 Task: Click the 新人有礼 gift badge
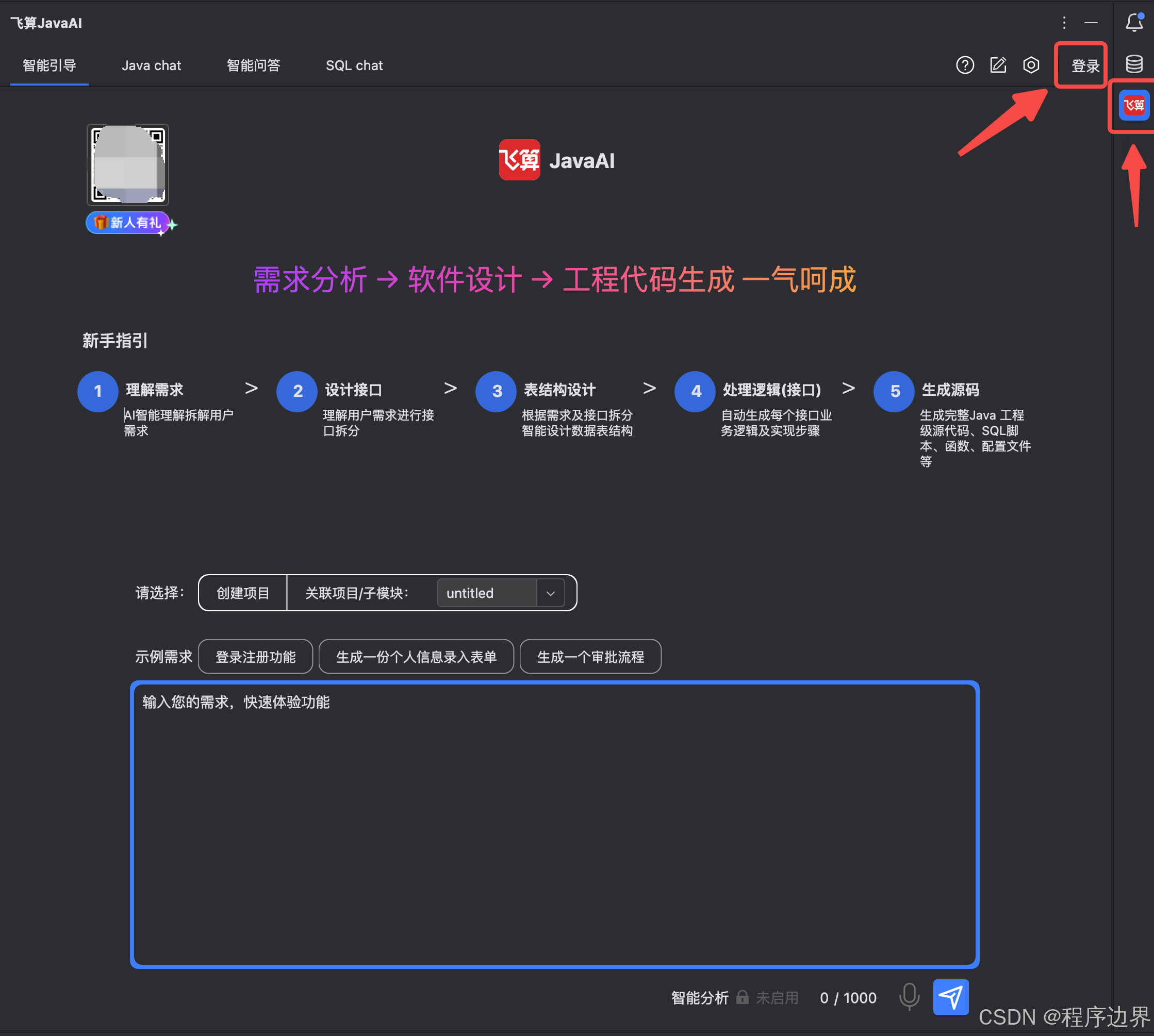tap(129, 223)
